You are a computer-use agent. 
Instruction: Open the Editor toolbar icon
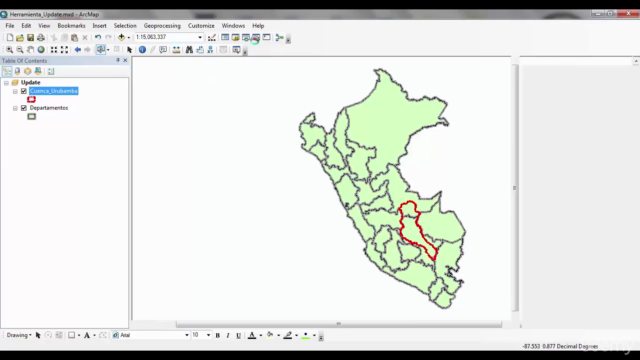tap(211, 38)
